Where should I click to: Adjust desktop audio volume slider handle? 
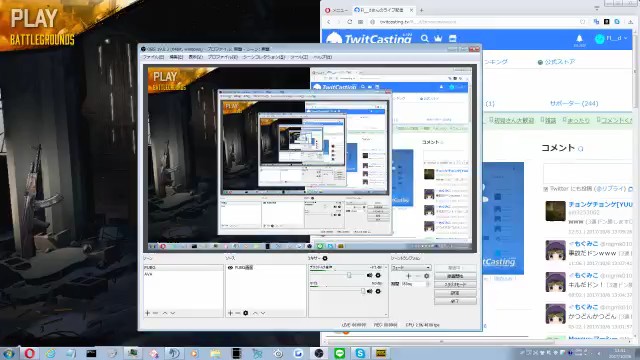pos(349,276)
